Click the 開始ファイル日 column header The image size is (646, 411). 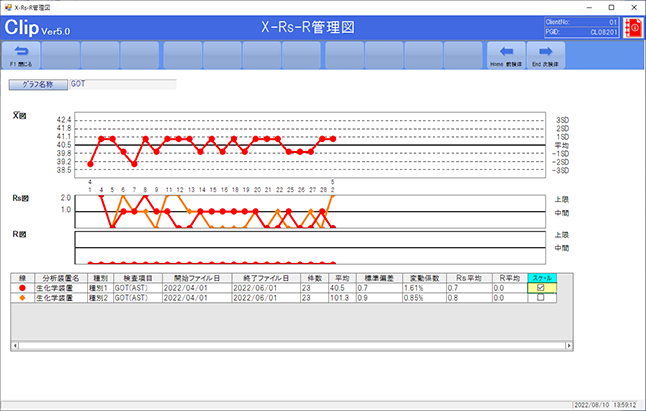pos(197,278)
